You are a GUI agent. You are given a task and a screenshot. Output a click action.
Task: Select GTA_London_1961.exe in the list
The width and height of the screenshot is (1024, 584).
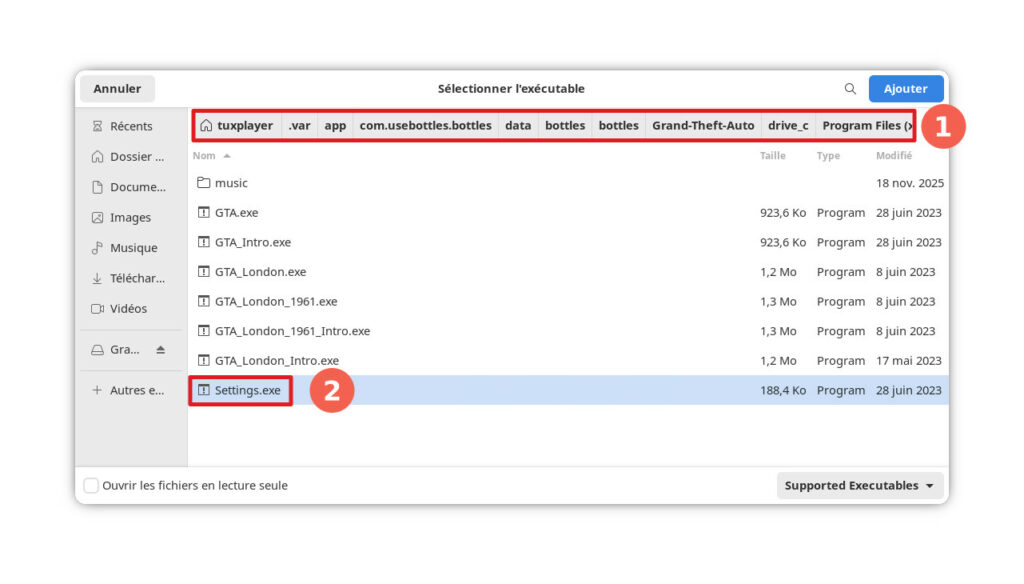(275, 301)
